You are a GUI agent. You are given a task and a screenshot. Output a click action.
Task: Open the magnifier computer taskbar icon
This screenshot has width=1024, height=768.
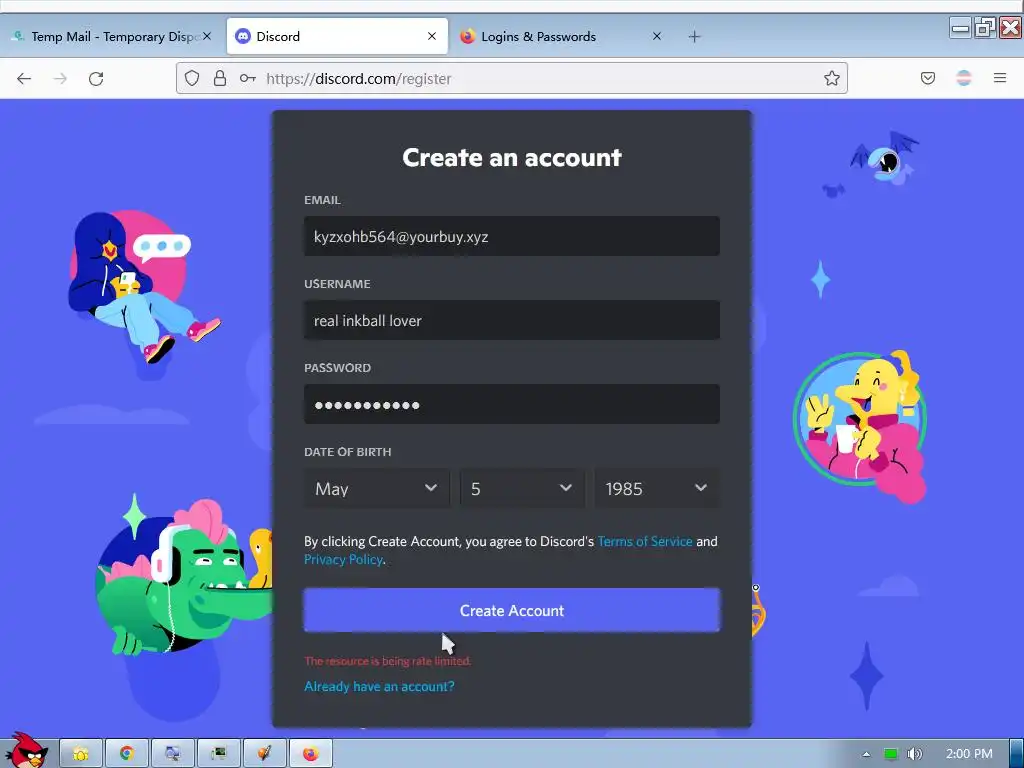(x=172, y=754)
